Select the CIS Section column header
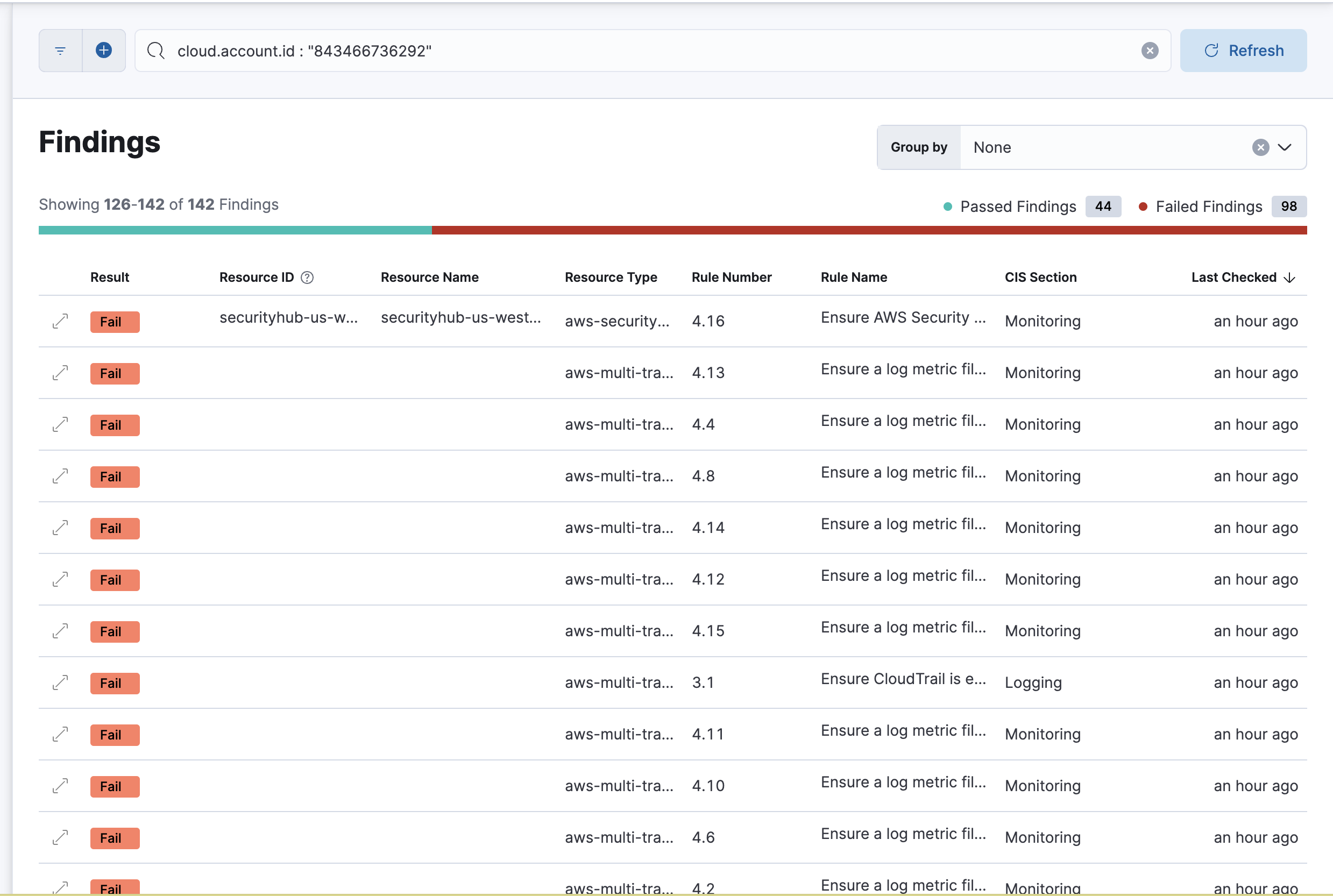The height and width of the screenshot is (896, 1333). pos(1040,277)
